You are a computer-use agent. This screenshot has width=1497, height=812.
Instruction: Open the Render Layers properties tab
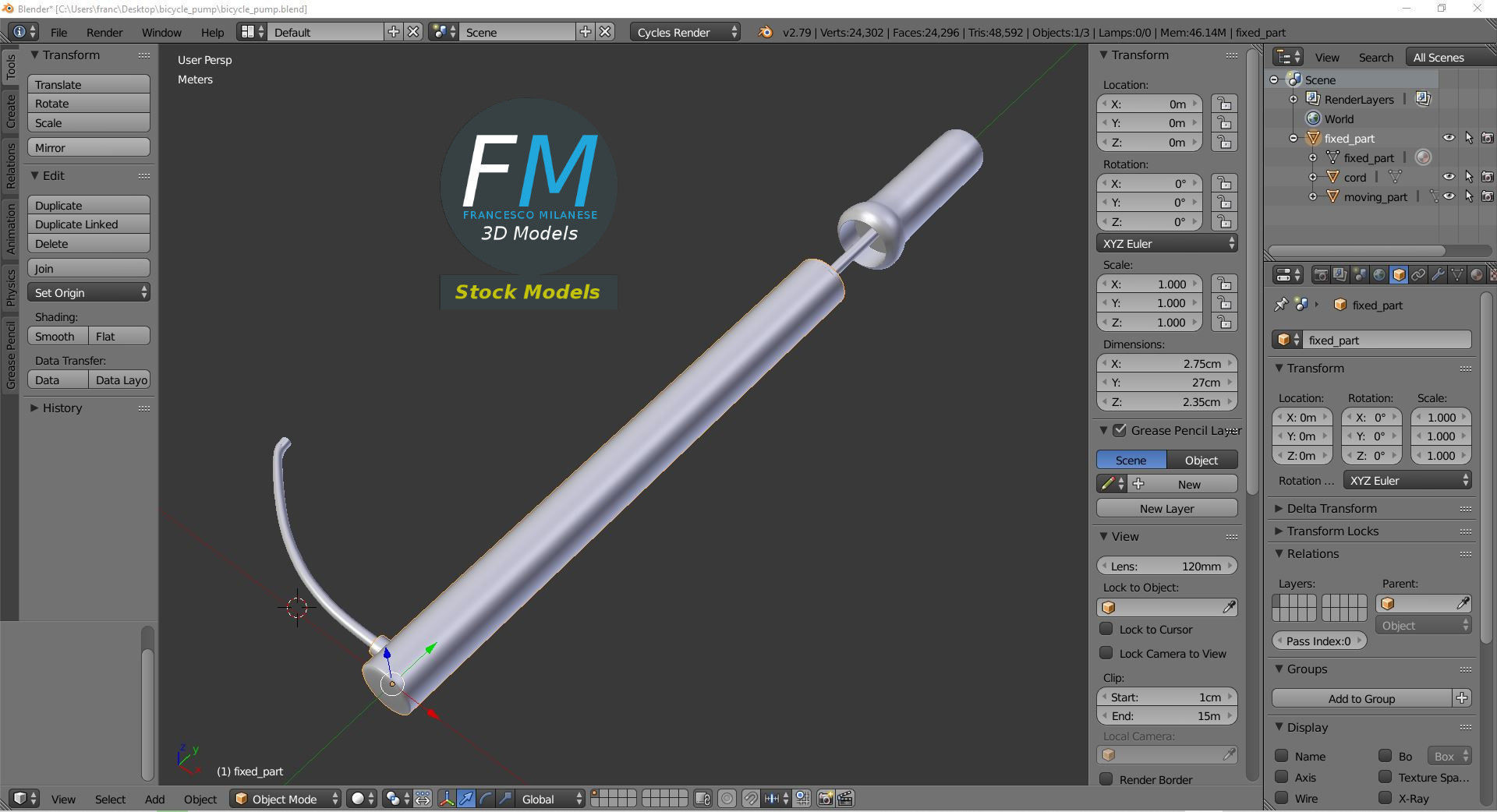pos(1340,274)
